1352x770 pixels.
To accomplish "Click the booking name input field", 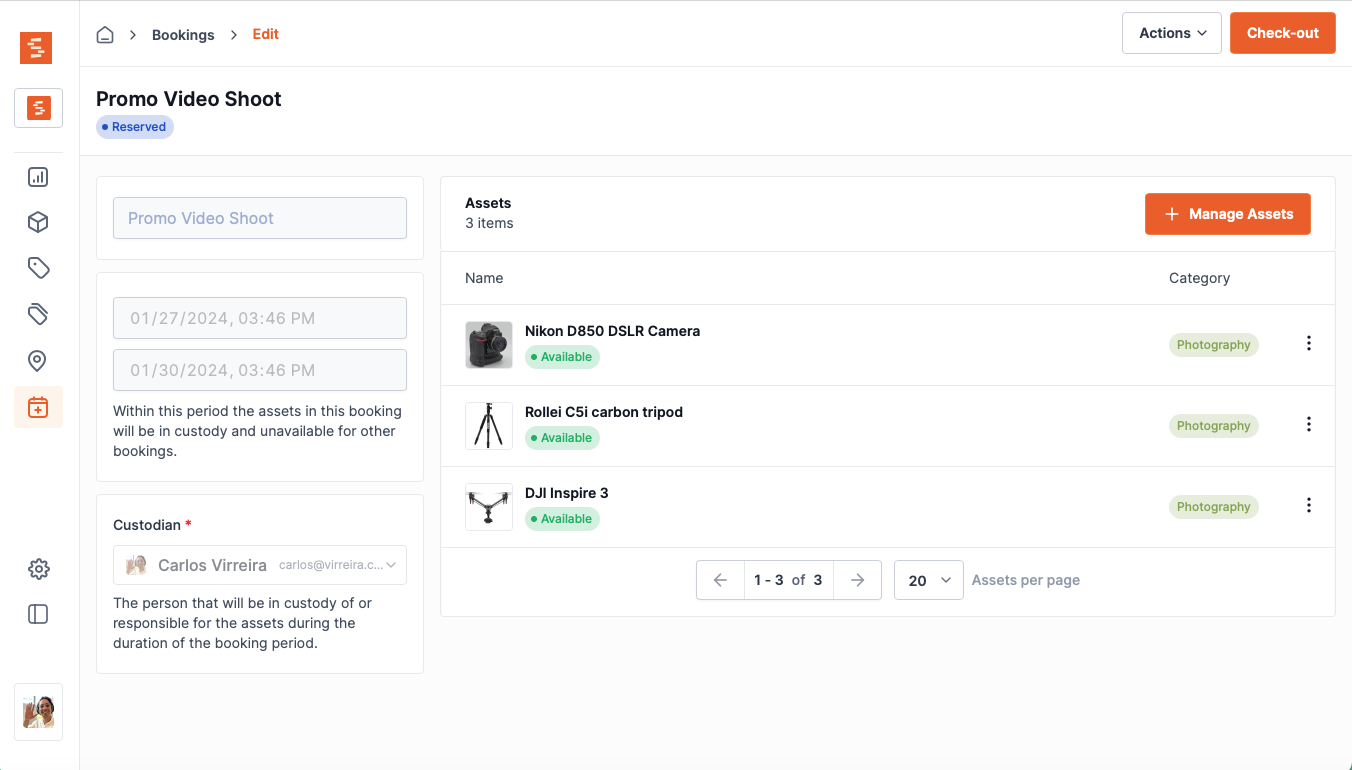I will pyautogui.click(x=260, y=218).
